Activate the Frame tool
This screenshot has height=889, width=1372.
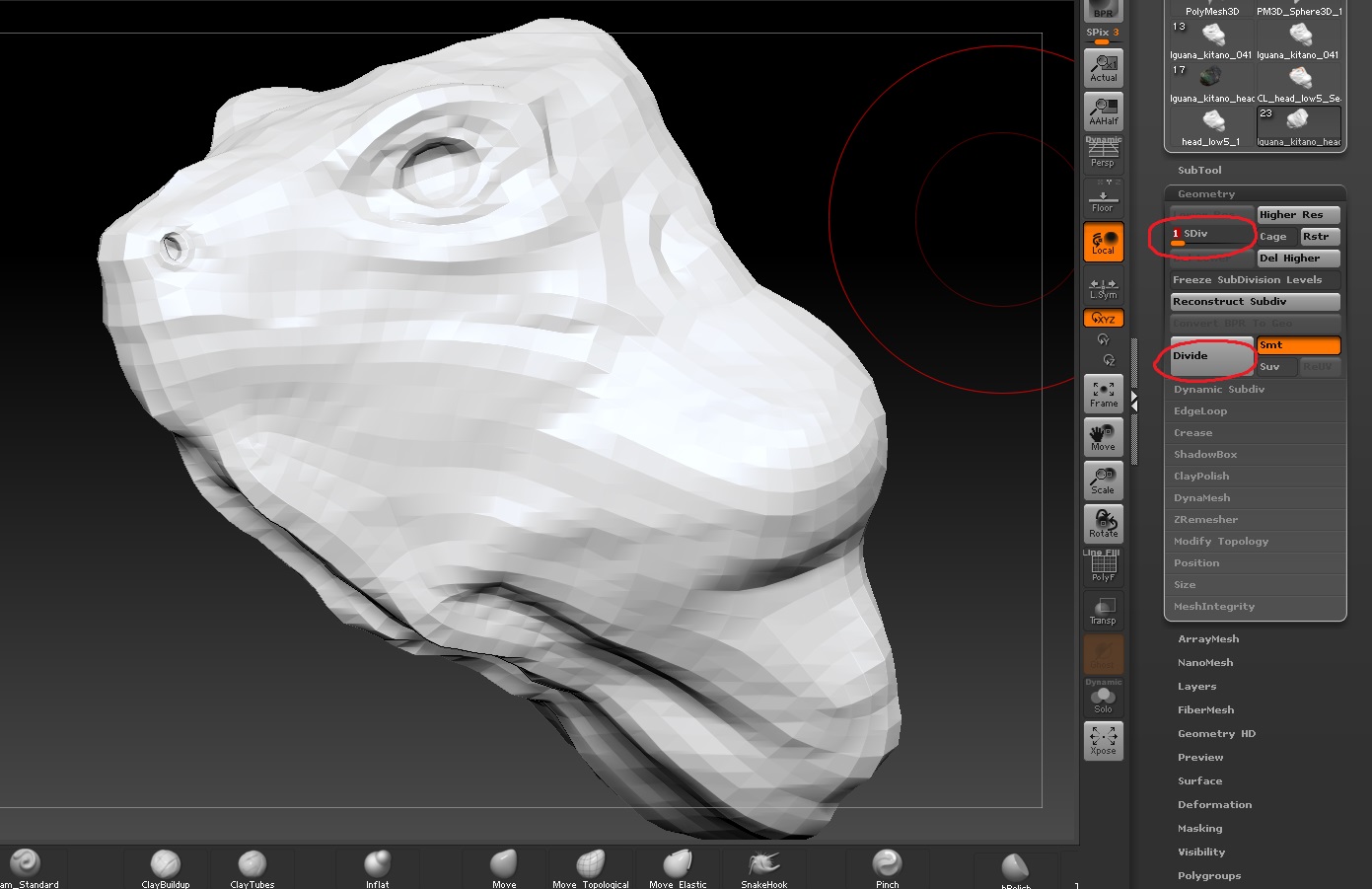click(1103, 394)
